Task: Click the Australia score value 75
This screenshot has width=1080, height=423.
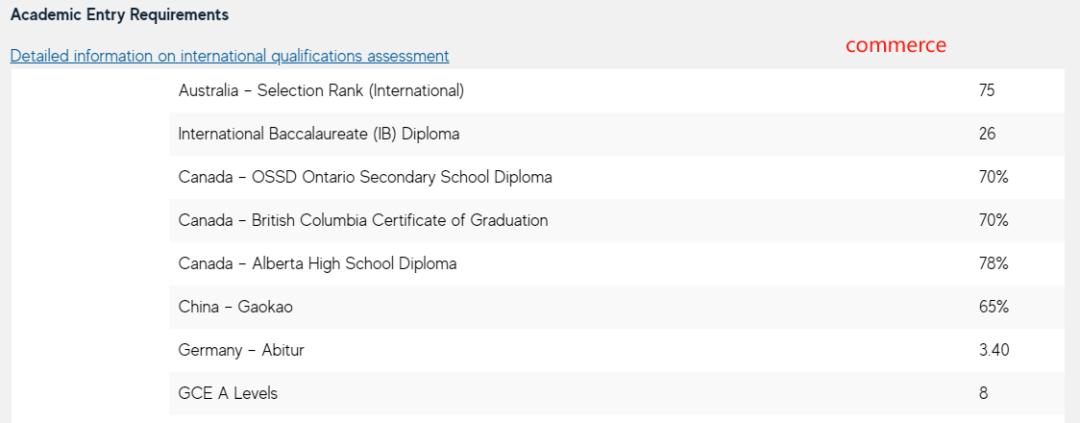Action: [986, 90]
